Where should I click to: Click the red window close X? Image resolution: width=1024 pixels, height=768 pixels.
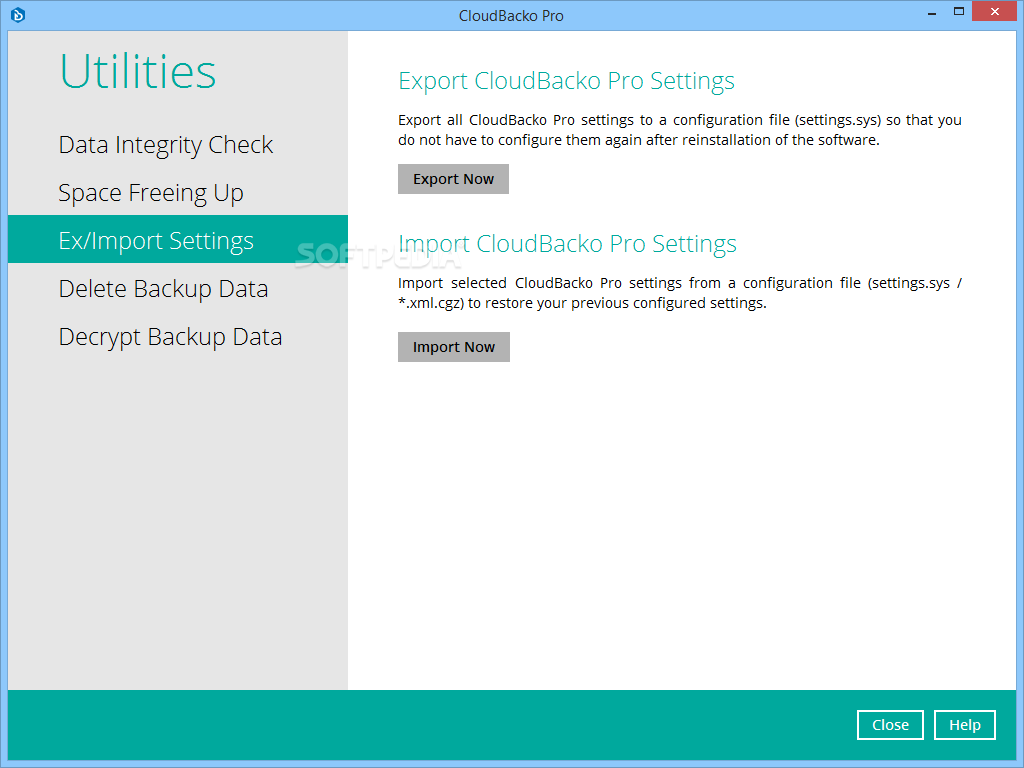coord(995,12)
